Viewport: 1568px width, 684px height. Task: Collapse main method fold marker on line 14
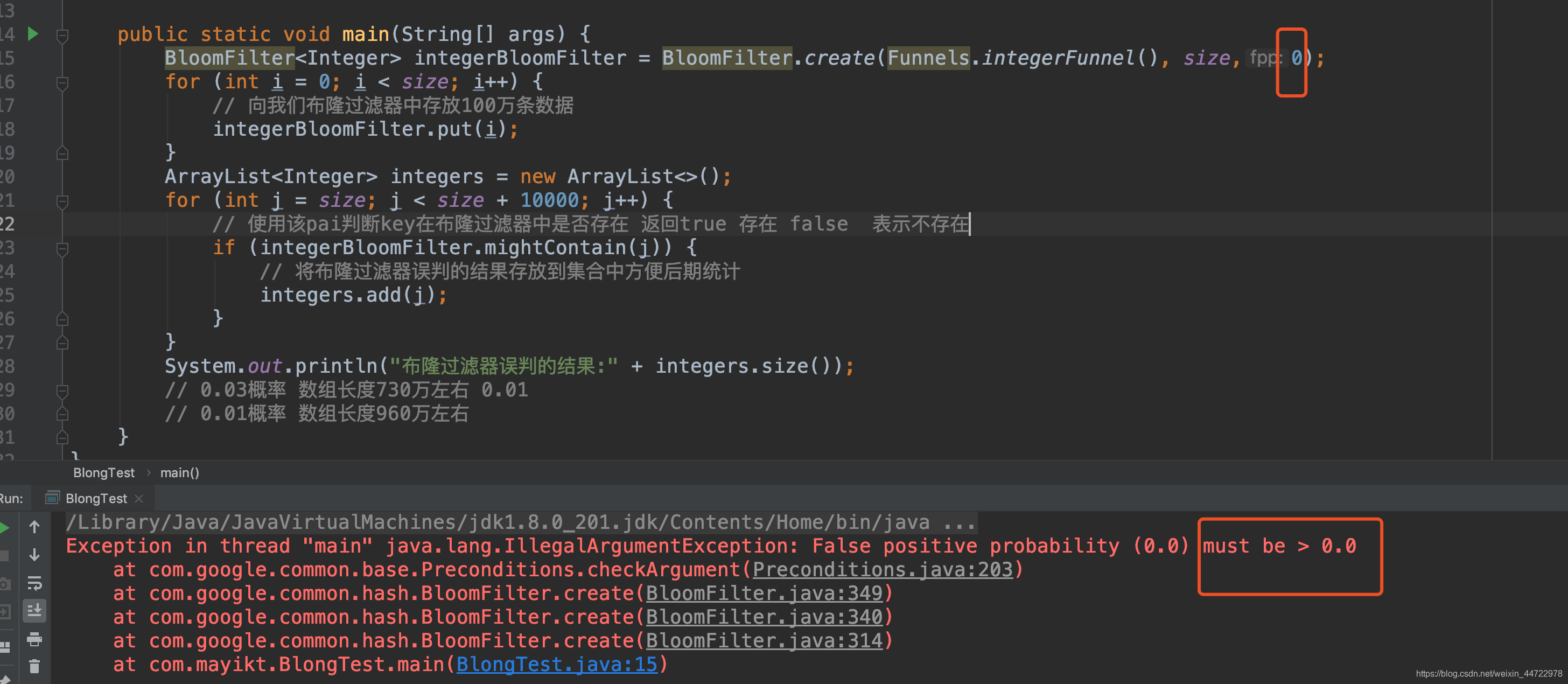point(62,36)
